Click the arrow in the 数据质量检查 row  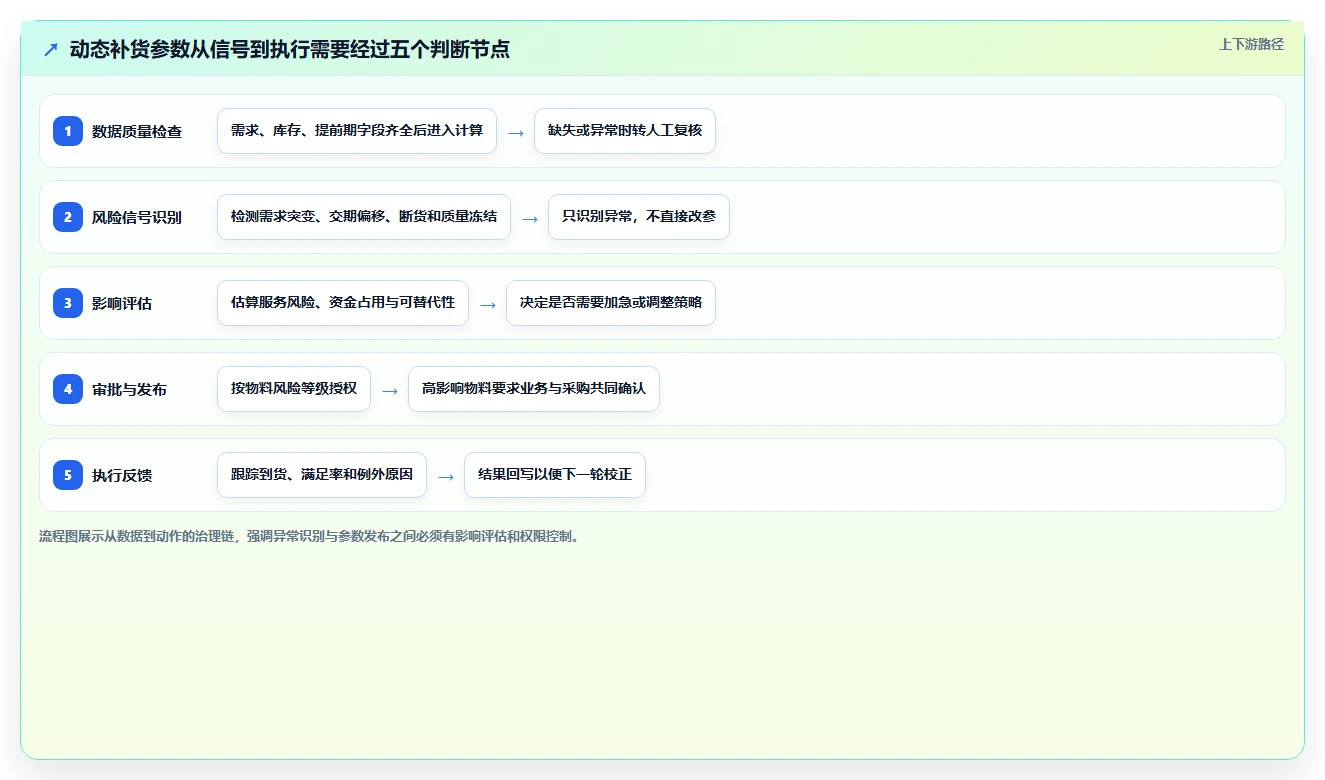516,132
